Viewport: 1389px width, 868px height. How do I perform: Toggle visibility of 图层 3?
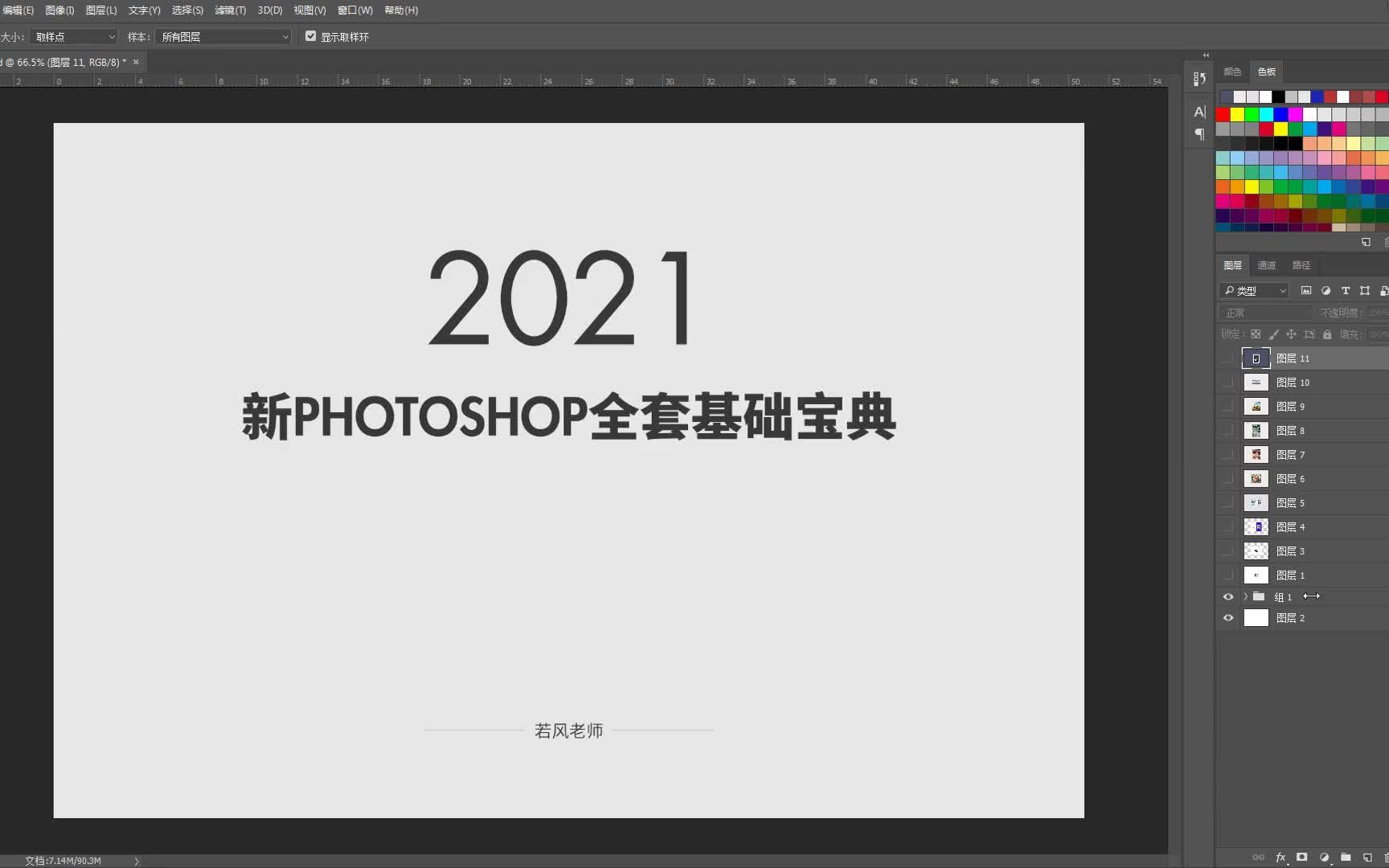click(1227, 551)
